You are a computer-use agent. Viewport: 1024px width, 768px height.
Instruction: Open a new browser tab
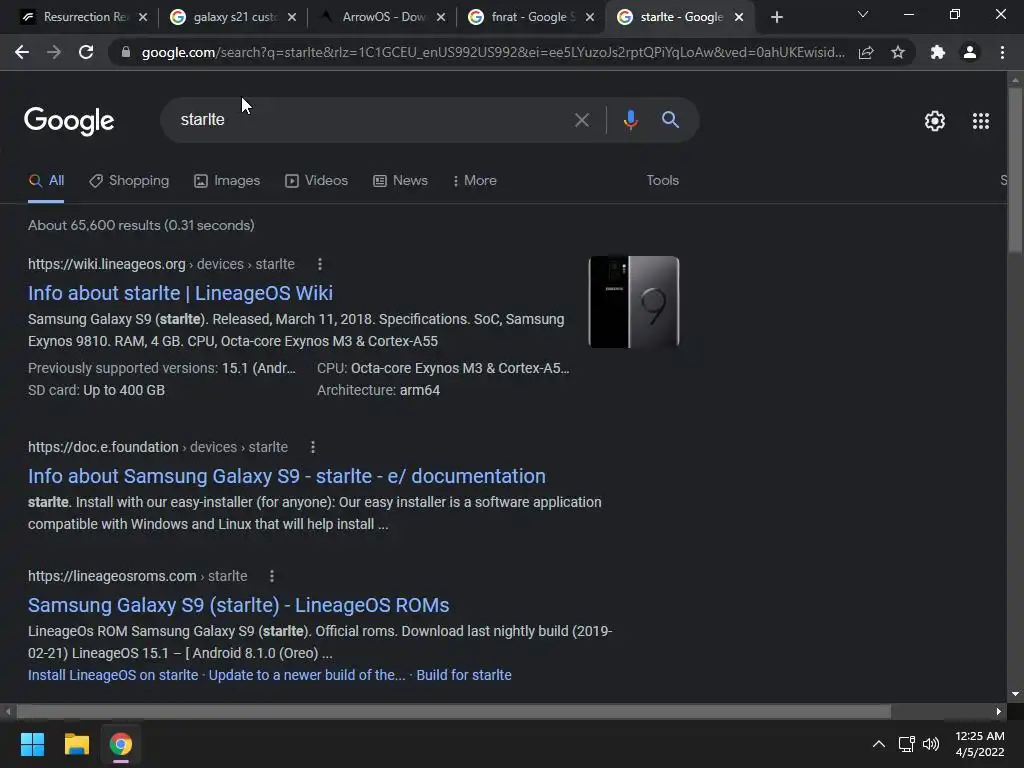click(776, 17)
